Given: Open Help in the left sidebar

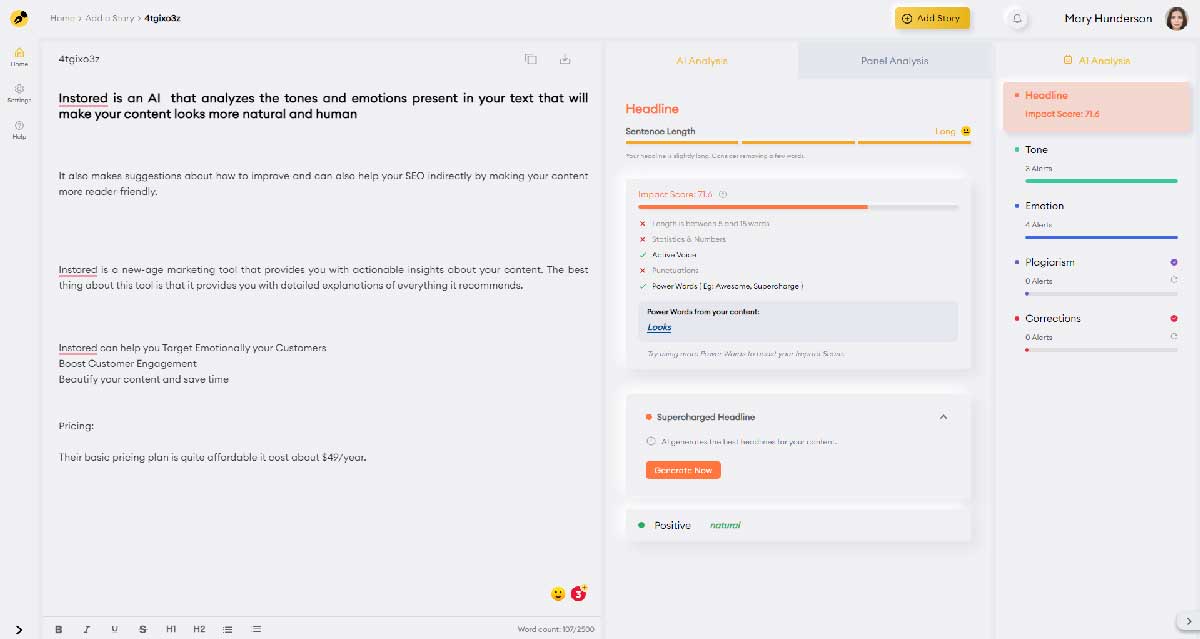Looking at the screenshot, I should click(x=19, y=129).
